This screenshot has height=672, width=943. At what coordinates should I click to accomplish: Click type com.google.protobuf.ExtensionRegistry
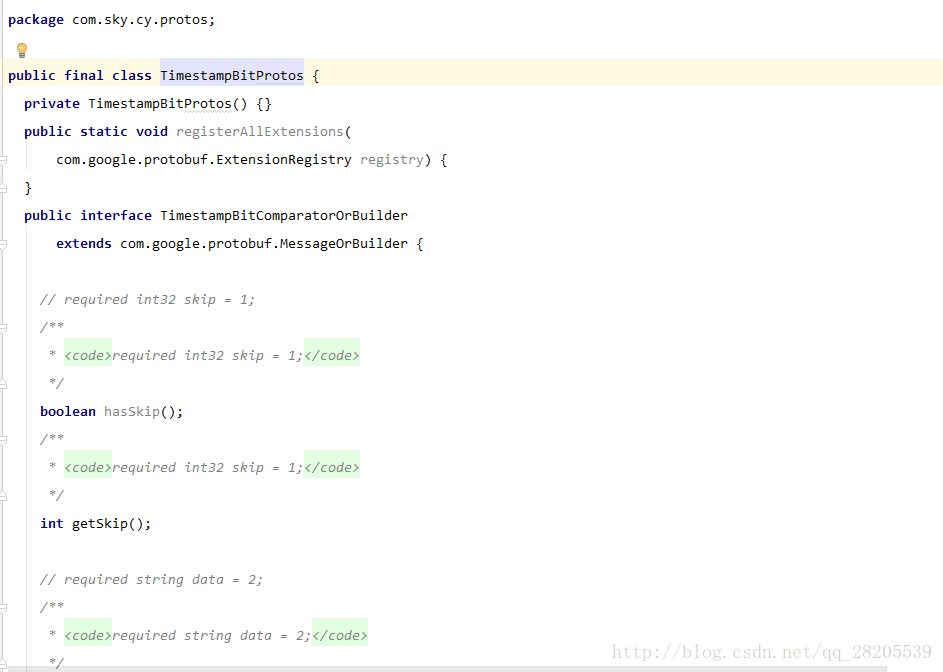click(204, 159)
